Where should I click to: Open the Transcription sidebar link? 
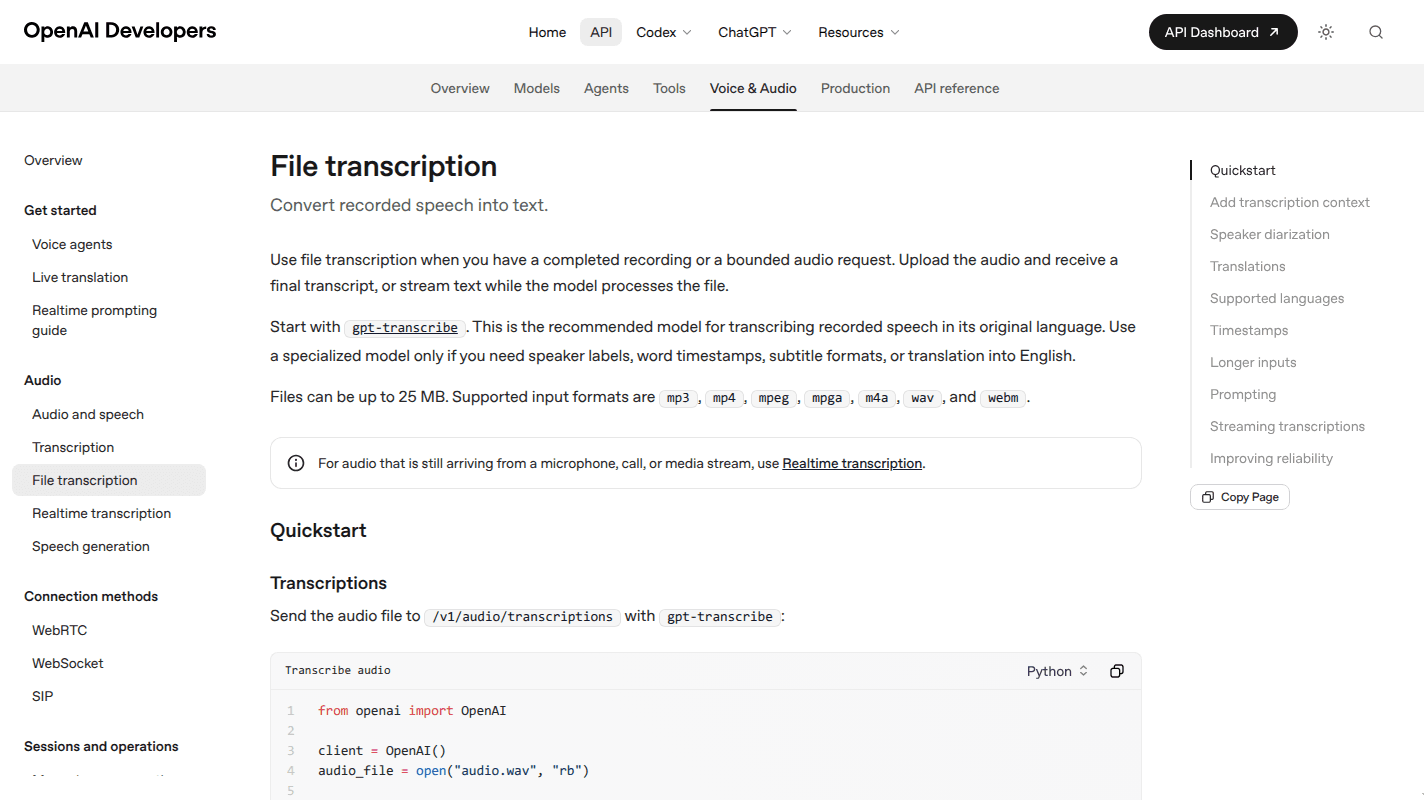[73, 447]
